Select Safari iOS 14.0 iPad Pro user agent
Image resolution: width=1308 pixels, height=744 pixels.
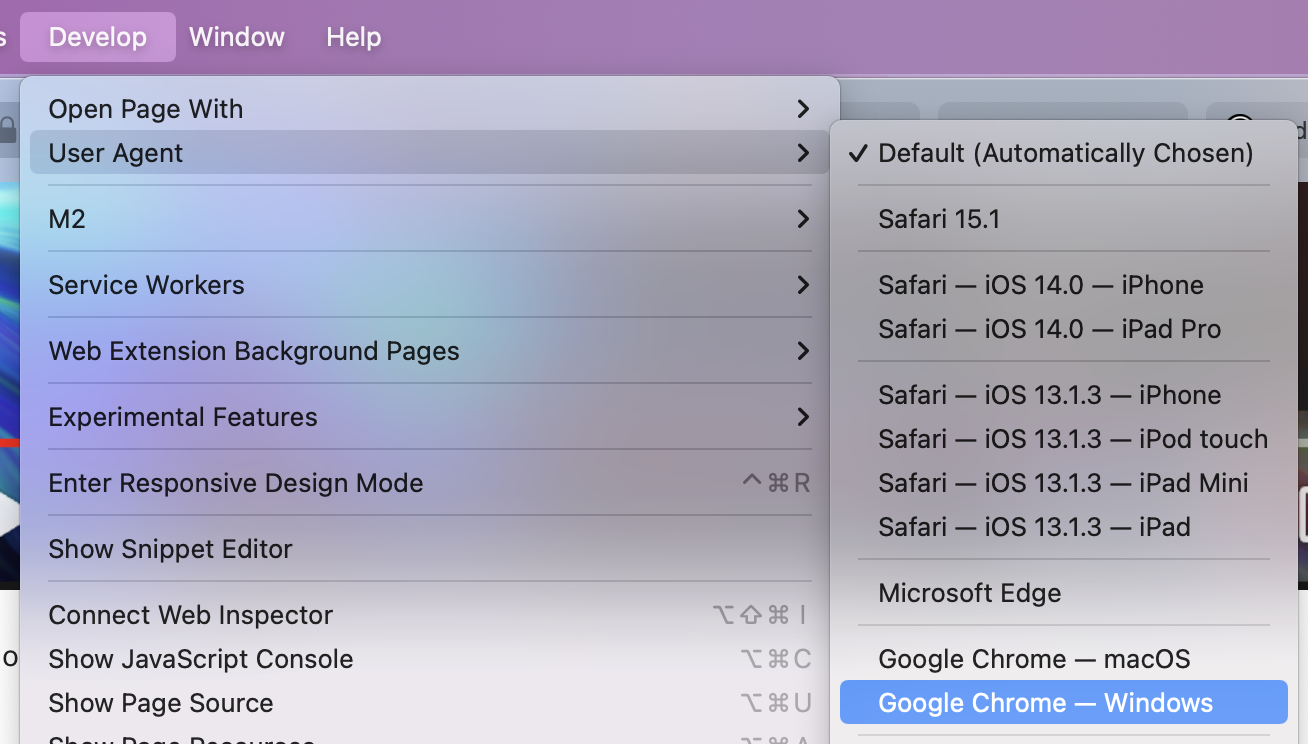tap(1064, 329)
